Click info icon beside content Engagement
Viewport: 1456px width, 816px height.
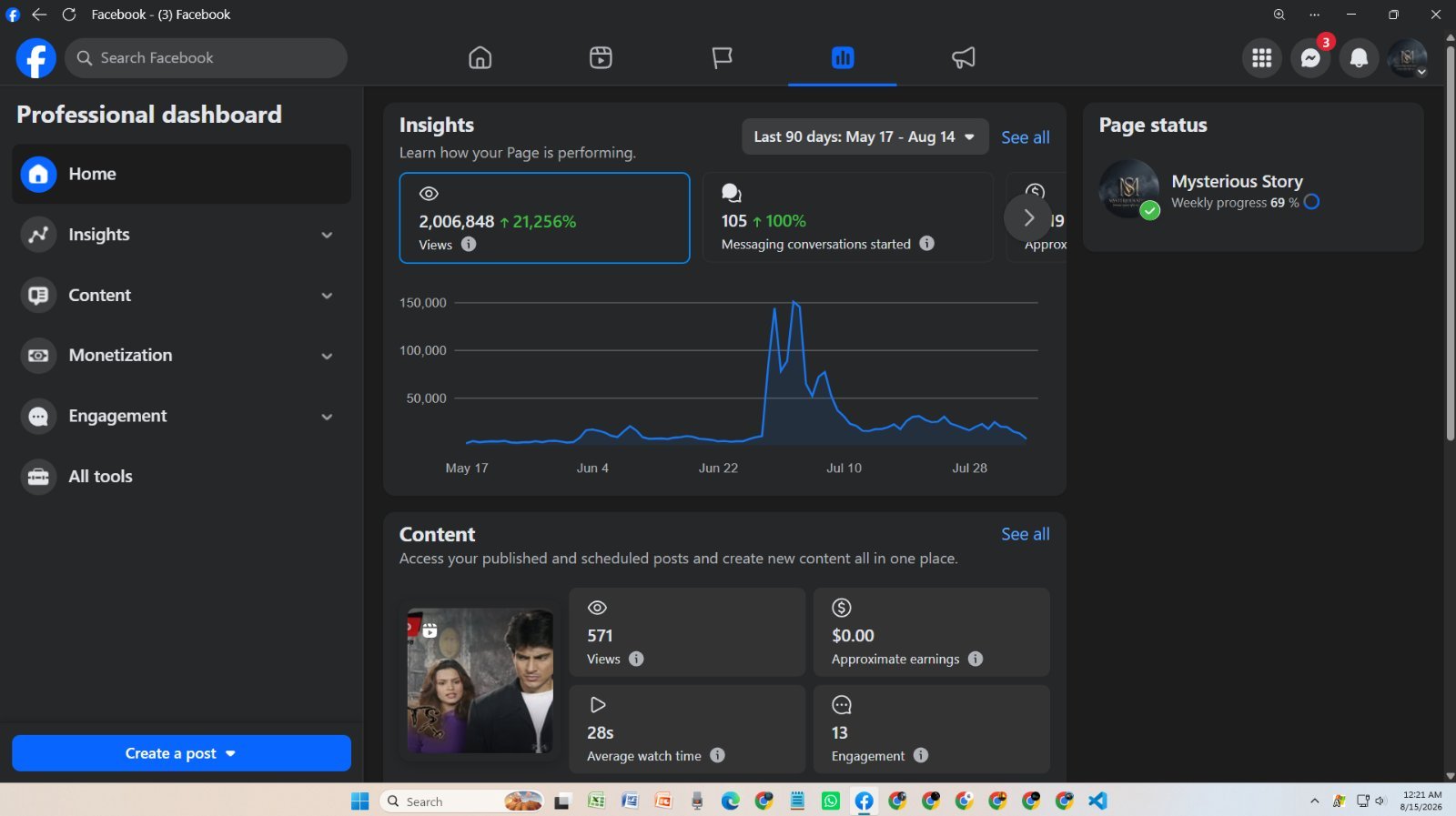pos(920,755)
